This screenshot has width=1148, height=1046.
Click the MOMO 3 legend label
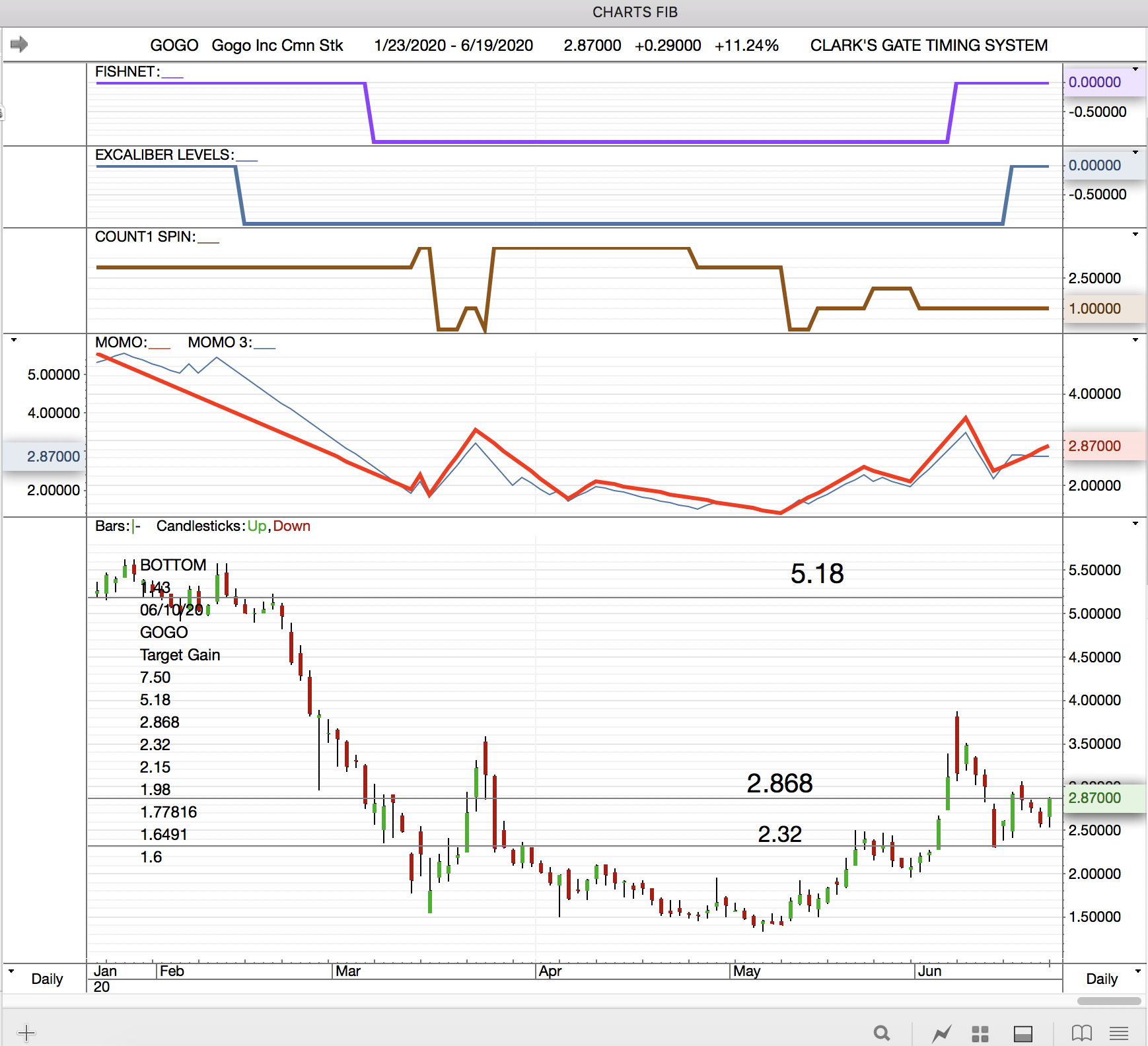(219, 342)
